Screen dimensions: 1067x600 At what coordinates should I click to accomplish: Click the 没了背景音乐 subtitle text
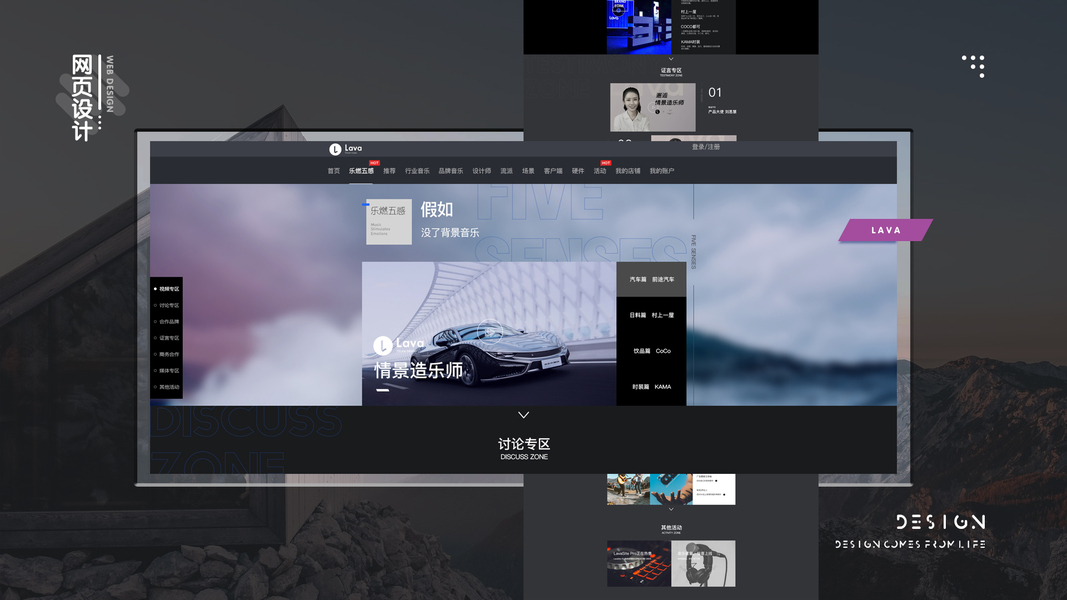[x=450, y=233]
